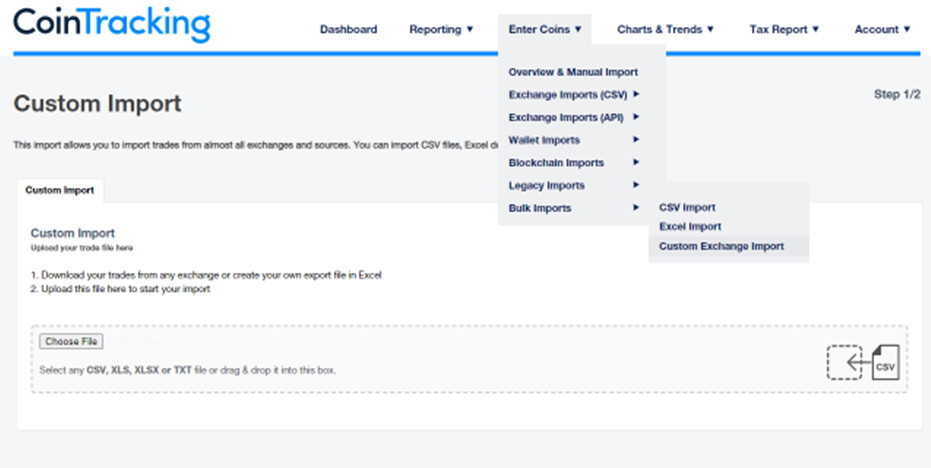
Task: Click 'Select any CSV, XLS, XLSX or TXT' text
Action: [188, 370]
